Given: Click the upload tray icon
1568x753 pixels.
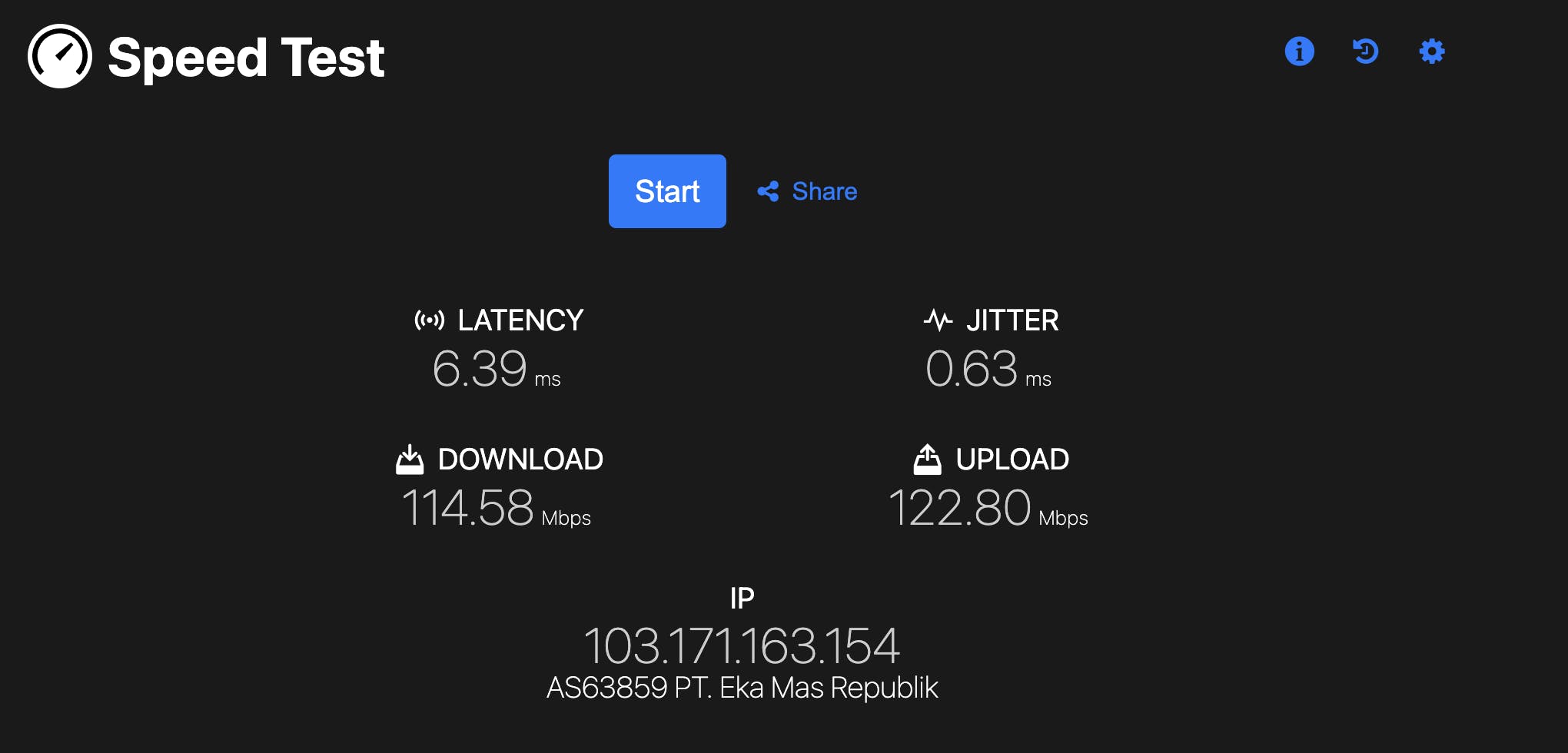Looking at the screenshot, I should click(x=927, y=459).
